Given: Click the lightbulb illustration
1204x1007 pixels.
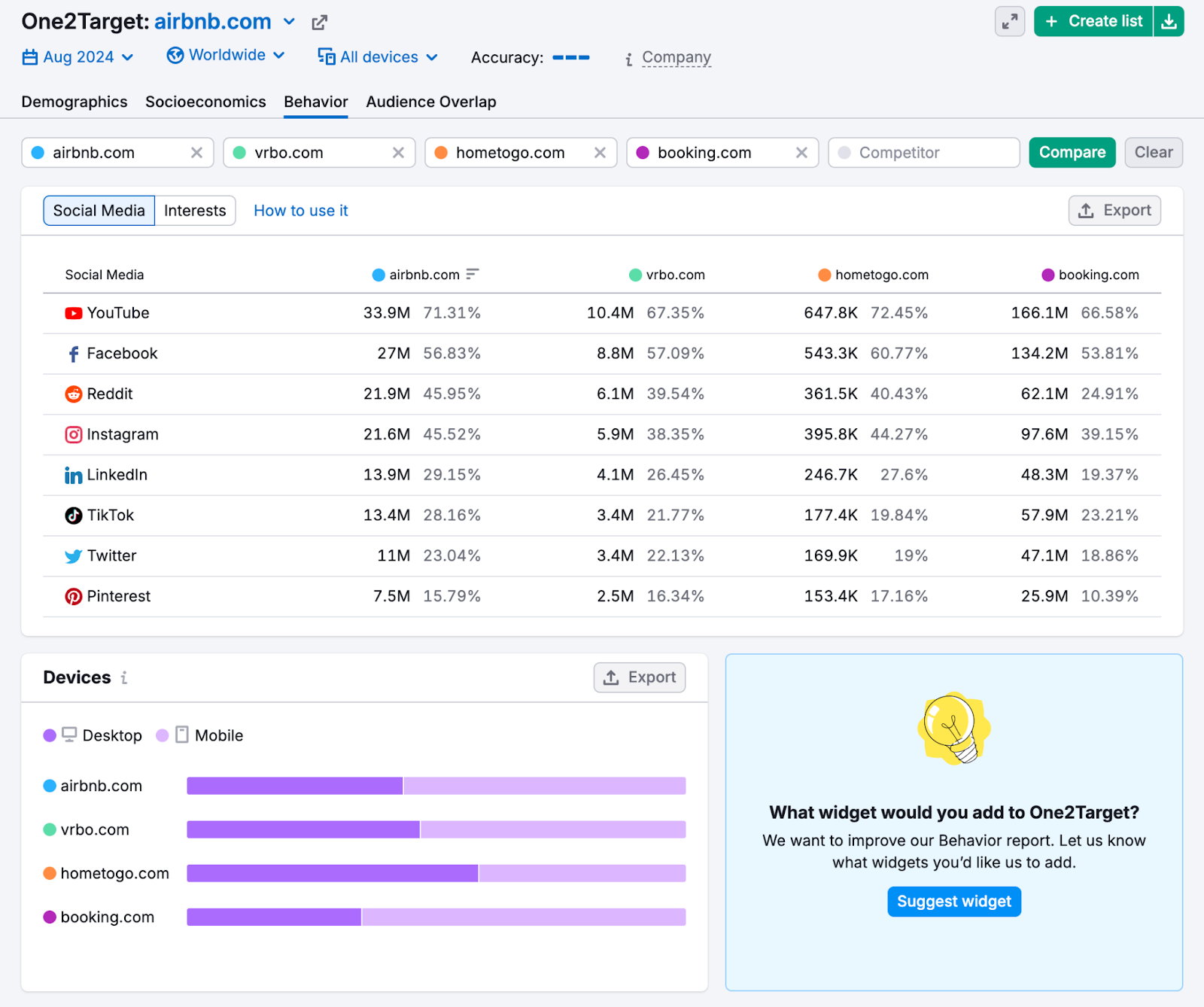Looking at the screenshot, I should pos(954,728).
